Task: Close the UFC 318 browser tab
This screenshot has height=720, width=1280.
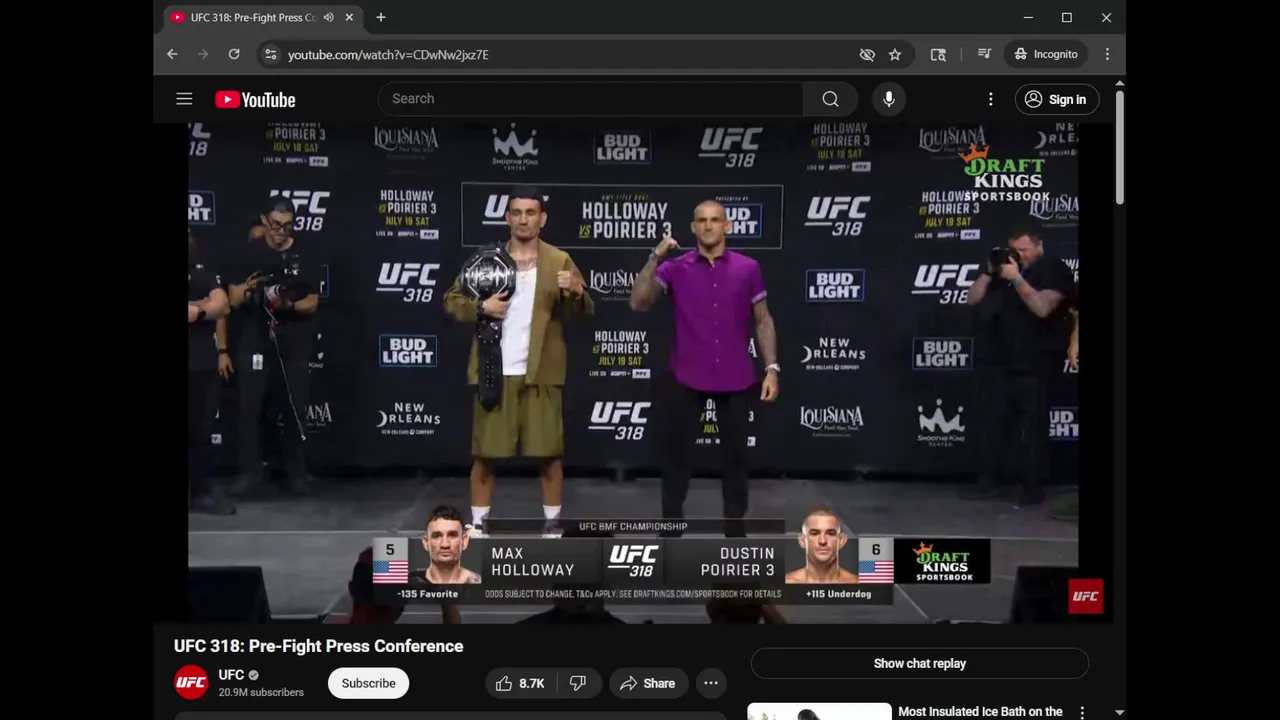Action: point(349,17)
